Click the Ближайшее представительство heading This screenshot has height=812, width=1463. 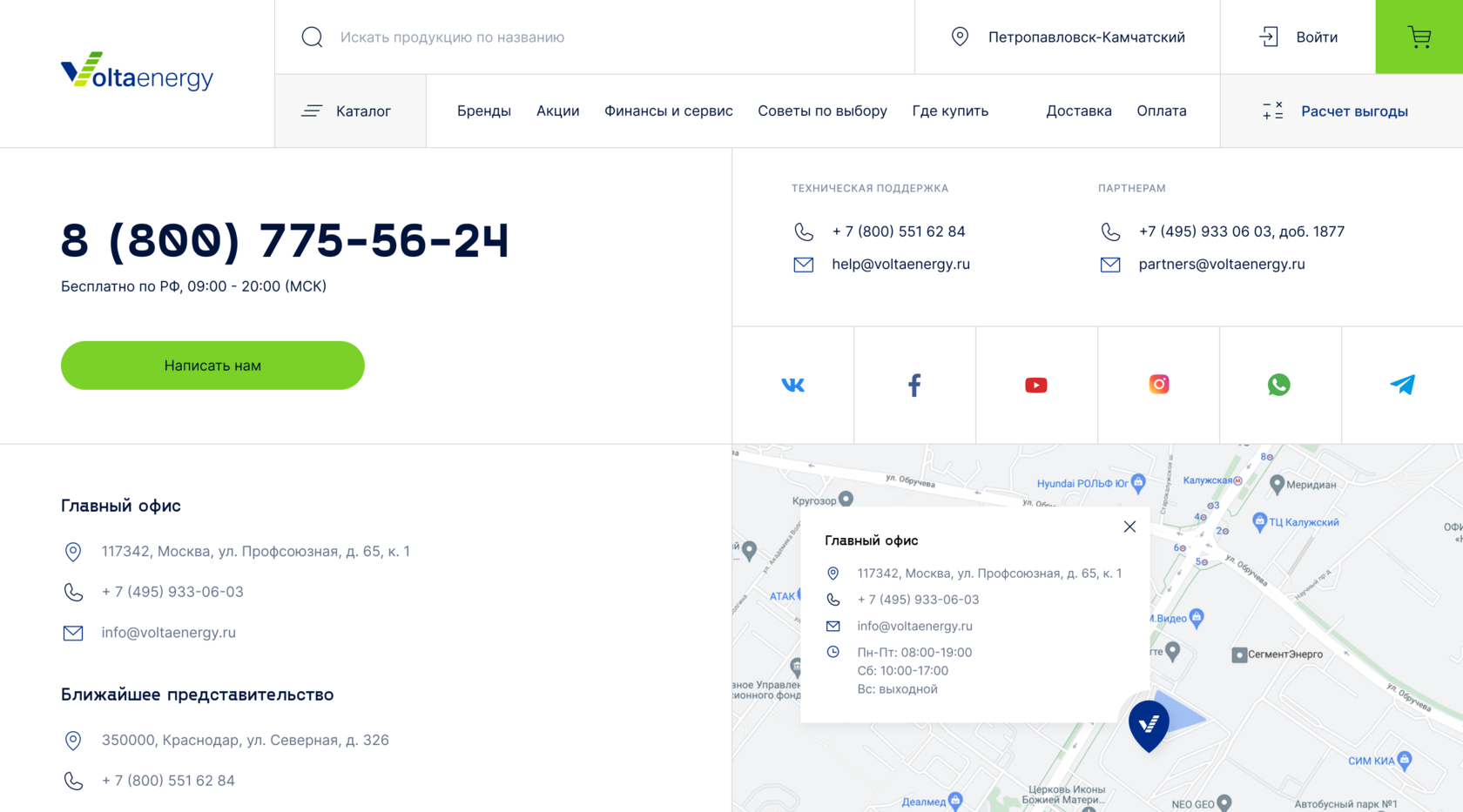(x=198, y=695)
